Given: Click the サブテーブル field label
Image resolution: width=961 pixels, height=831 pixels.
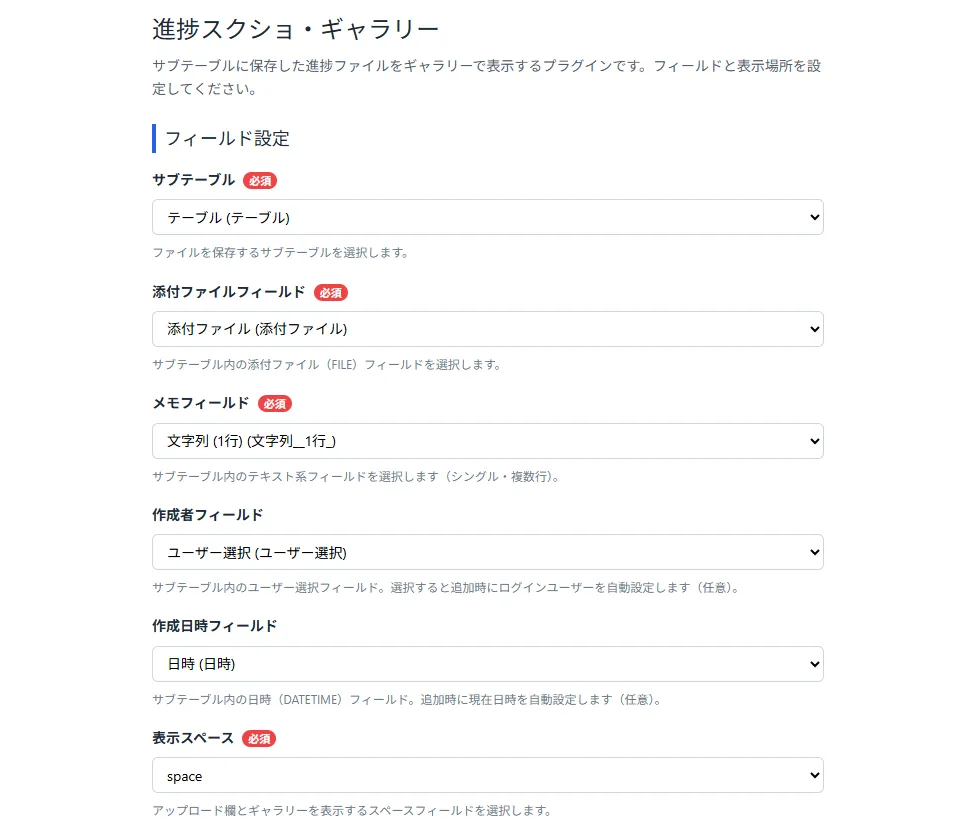Looking at the screenshot, I should 191,181.
